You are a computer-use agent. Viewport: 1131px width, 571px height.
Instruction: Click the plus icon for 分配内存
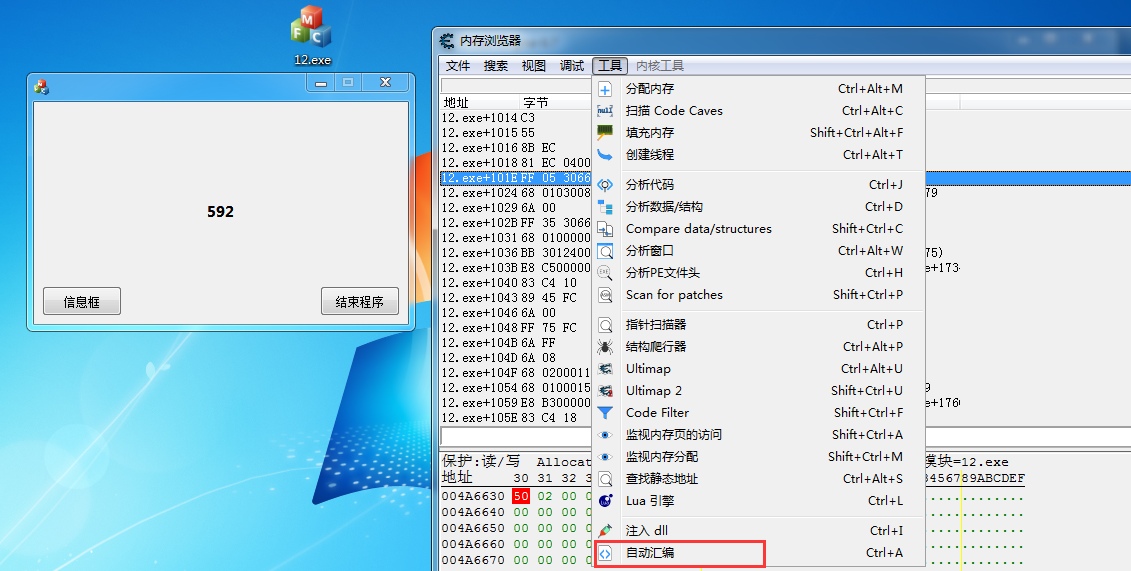[x=605, y=89]
